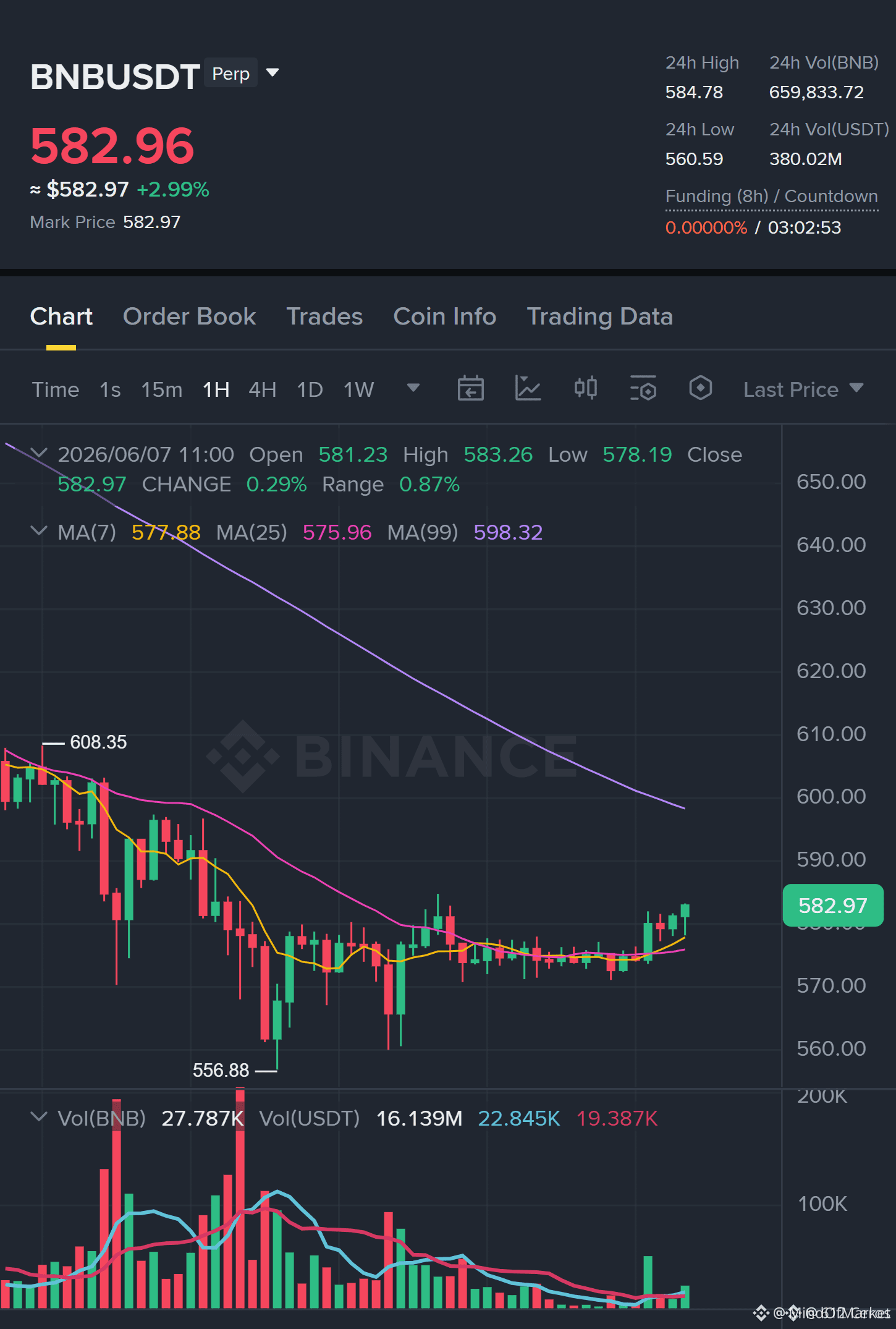
Task: Collapse the MA indicator legend chevron
Action: pos(39,531)
